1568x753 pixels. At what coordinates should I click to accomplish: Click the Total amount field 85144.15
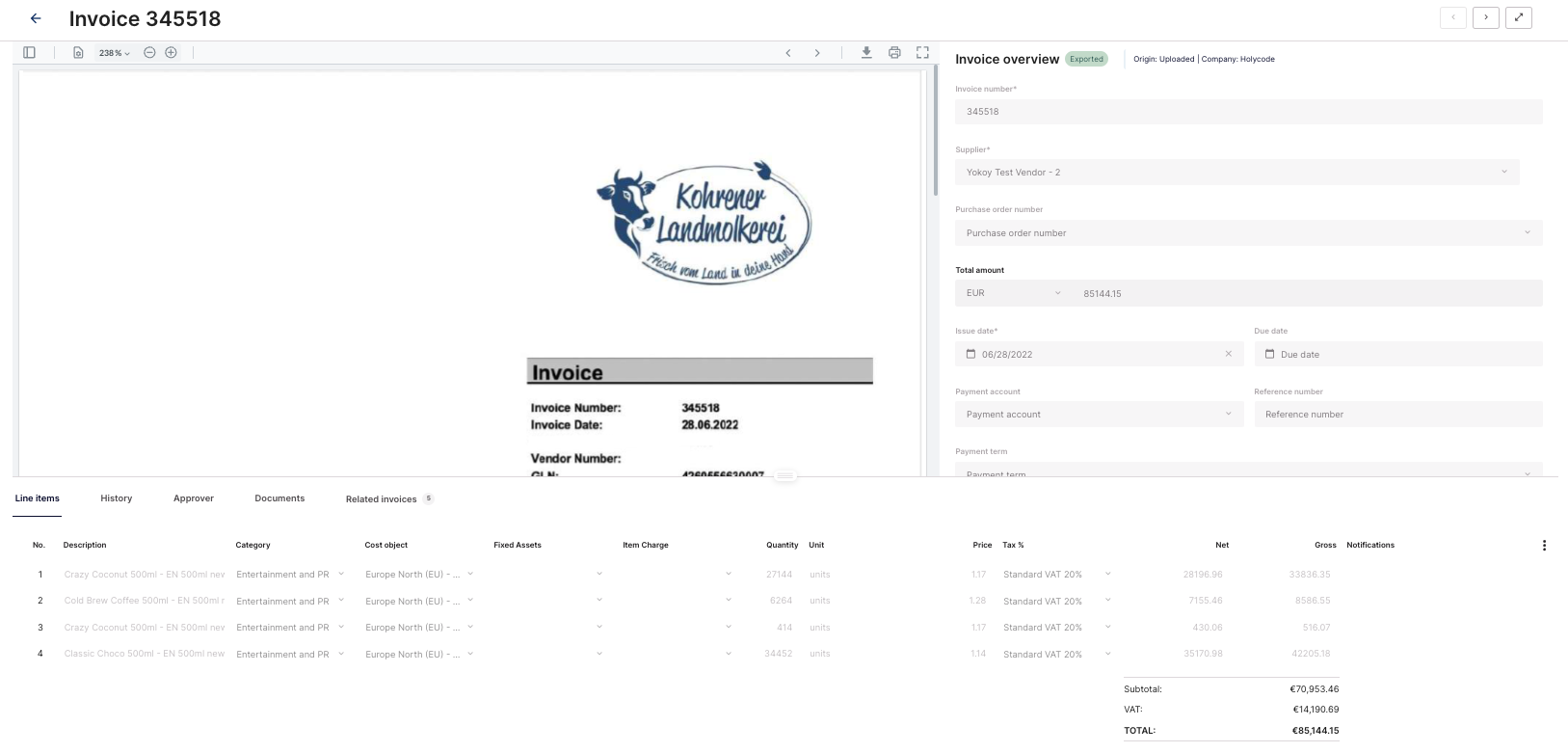[1307, 293]
